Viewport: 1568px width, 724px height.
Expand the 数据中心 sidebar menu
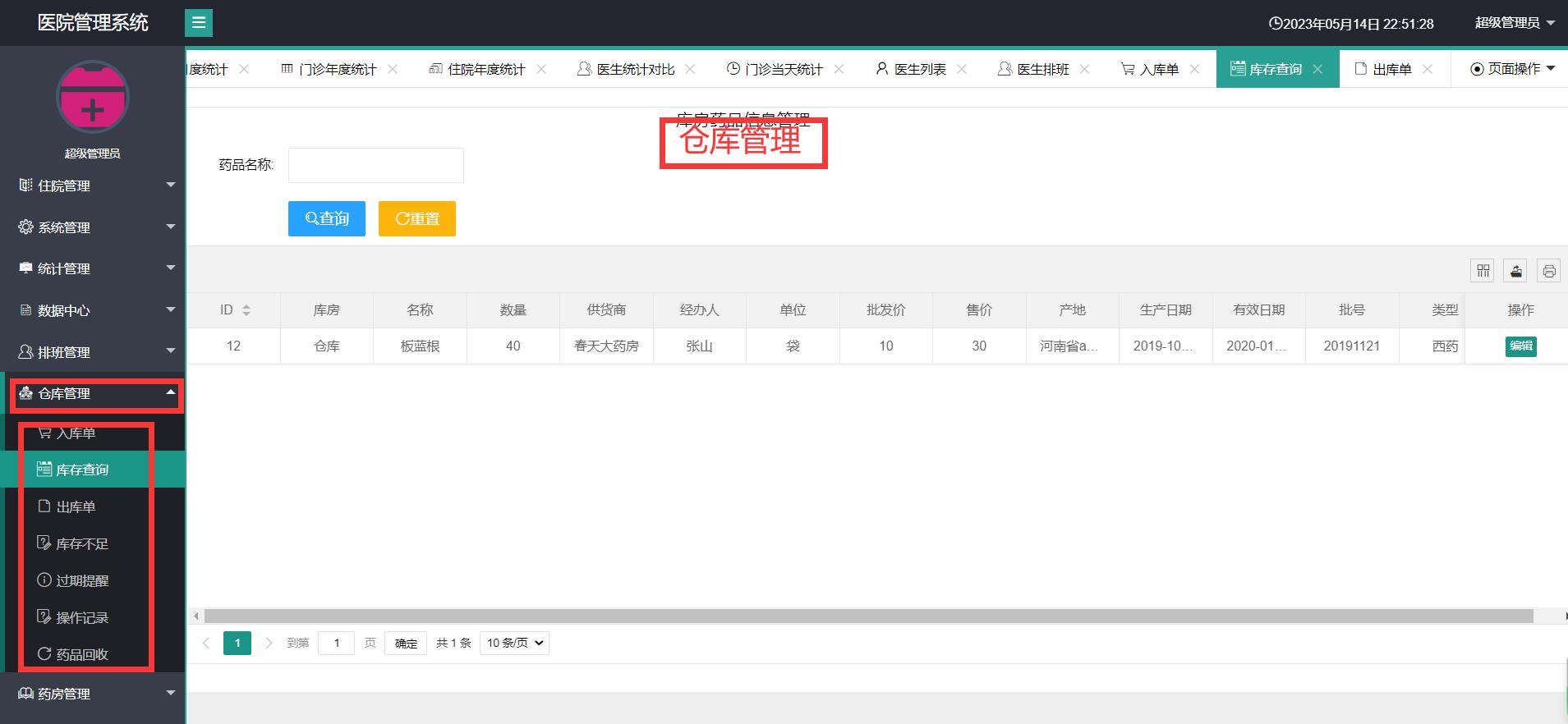(x=93, y=310)
